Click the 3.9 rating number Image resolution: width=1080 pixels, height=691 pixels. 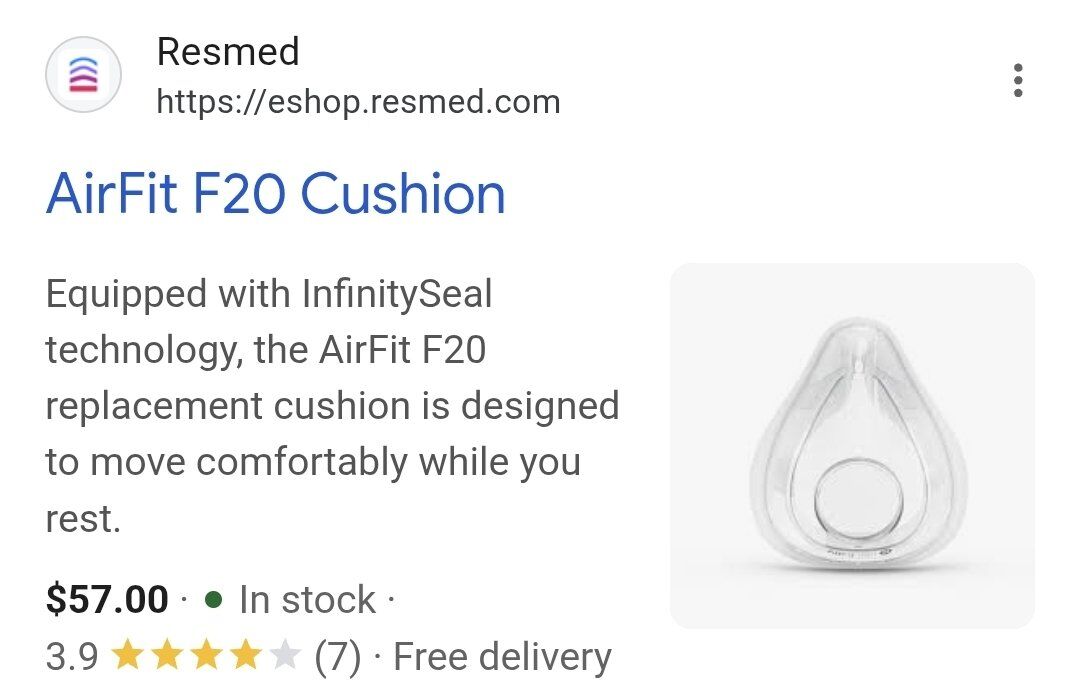(x=72, y=657)
